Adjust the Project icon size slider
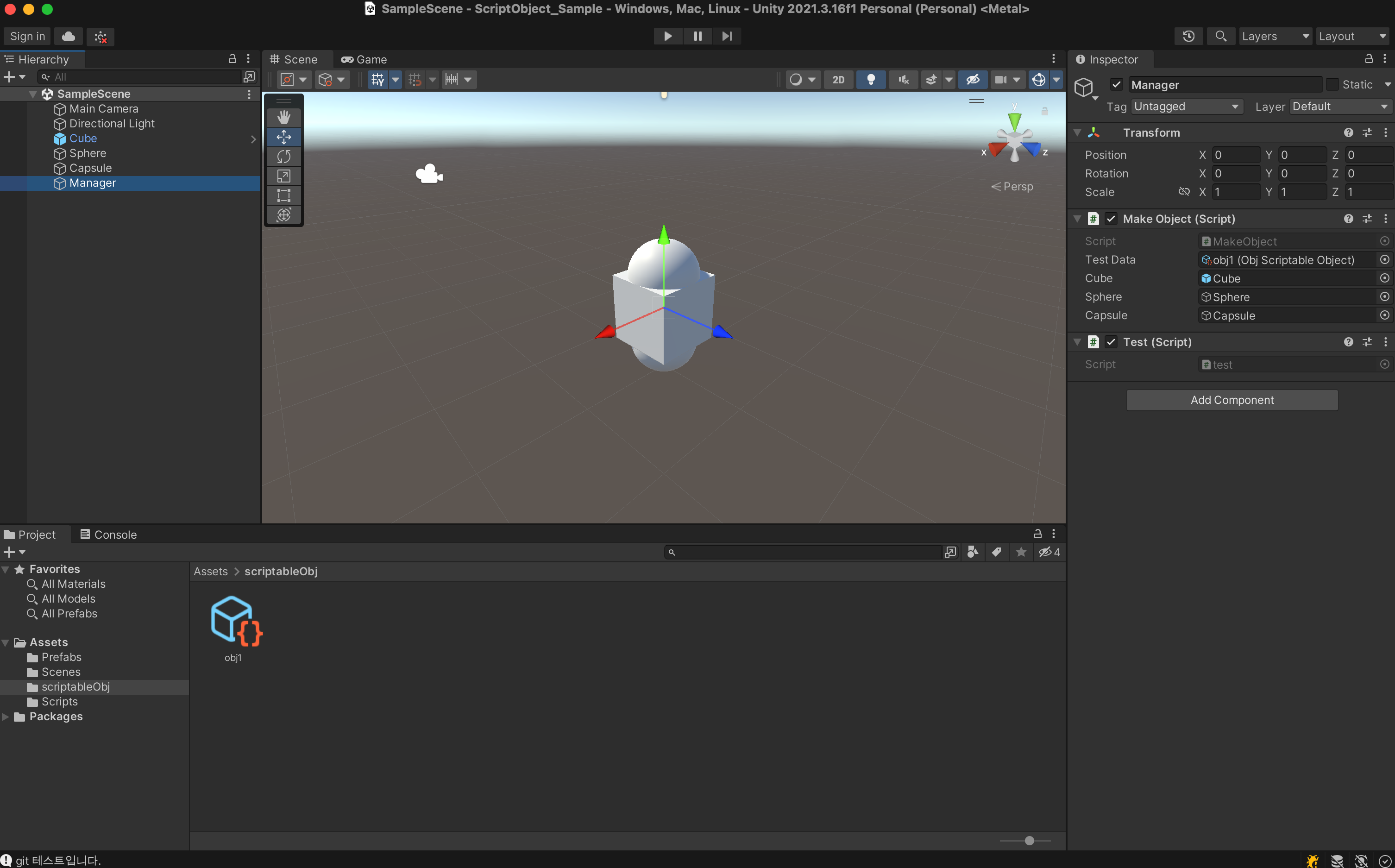The width and height of the screenshot is (1395, 868). point(1029,841)
